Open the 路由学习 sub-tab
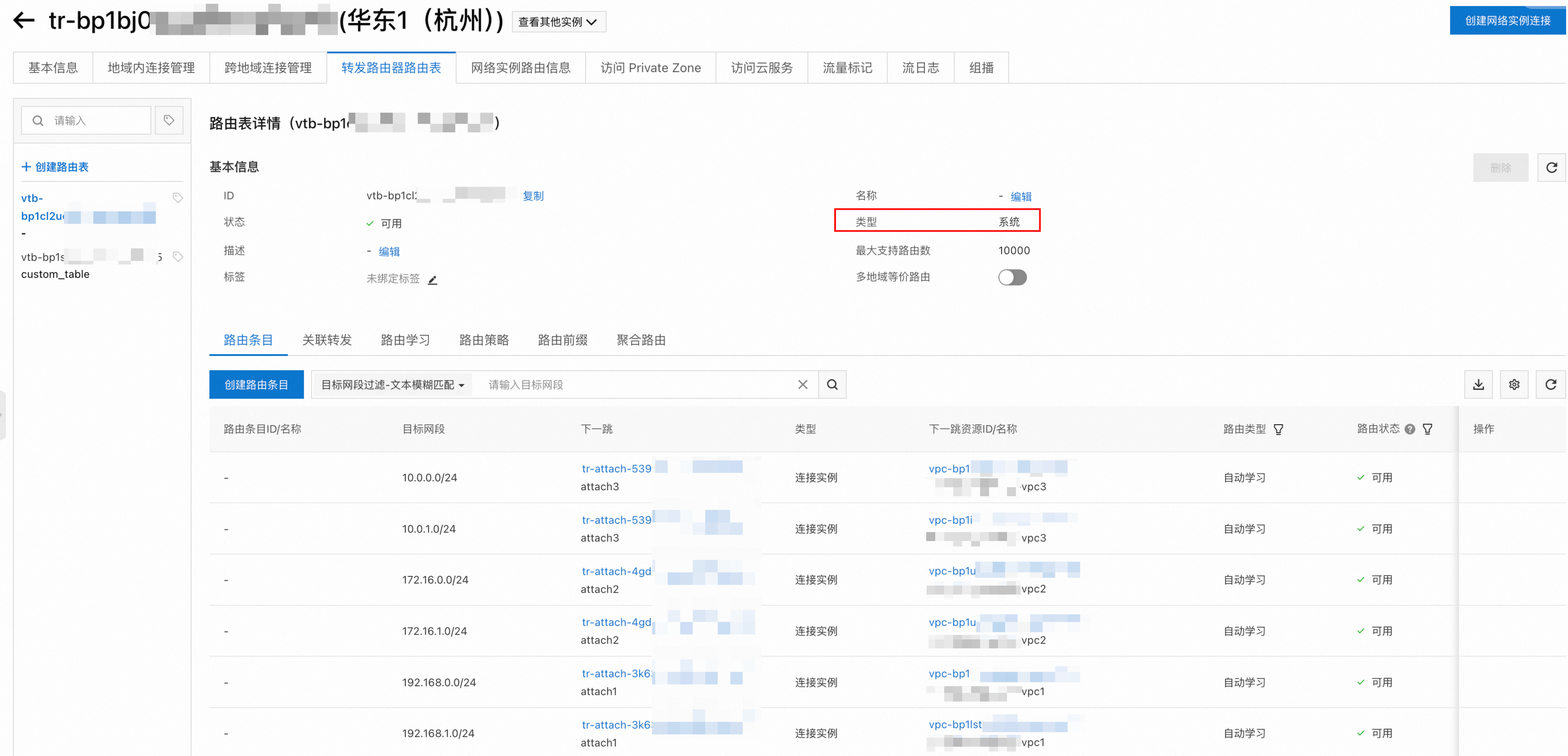 point(405,340)
